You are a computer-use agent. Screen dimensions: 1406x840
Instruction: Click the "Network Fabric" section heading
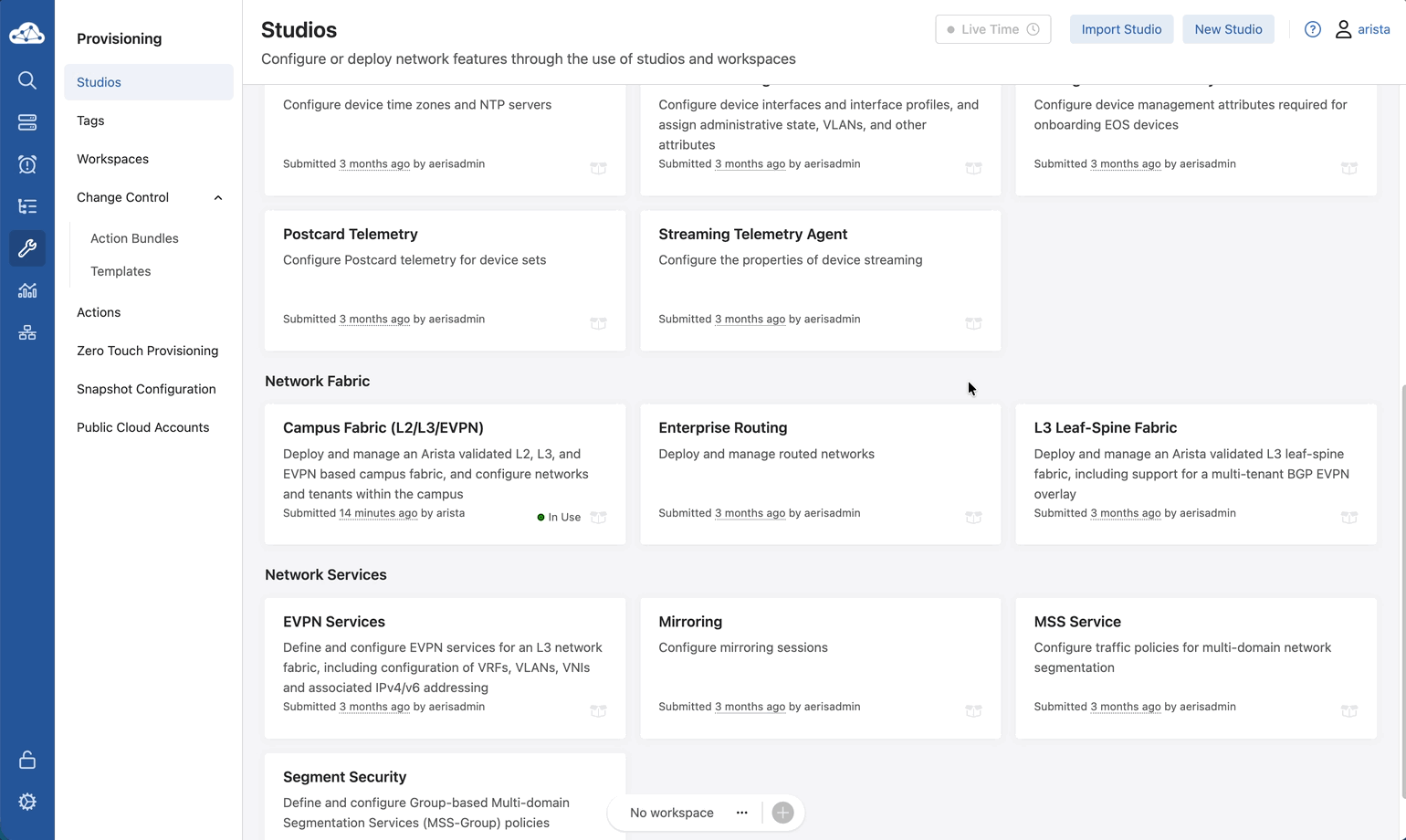(x=317, y=382)
